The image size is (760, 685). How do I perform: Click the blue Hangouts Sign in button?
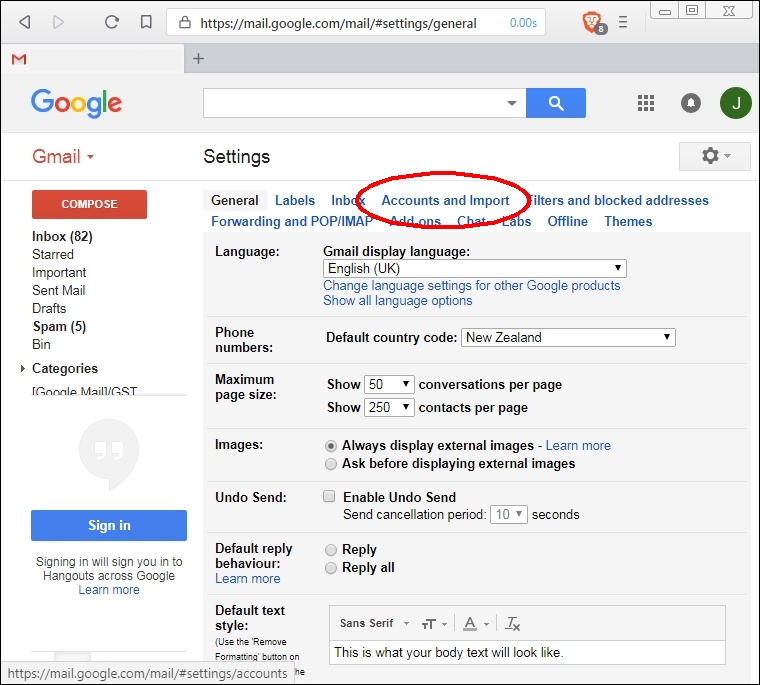(x=109, y=525)
